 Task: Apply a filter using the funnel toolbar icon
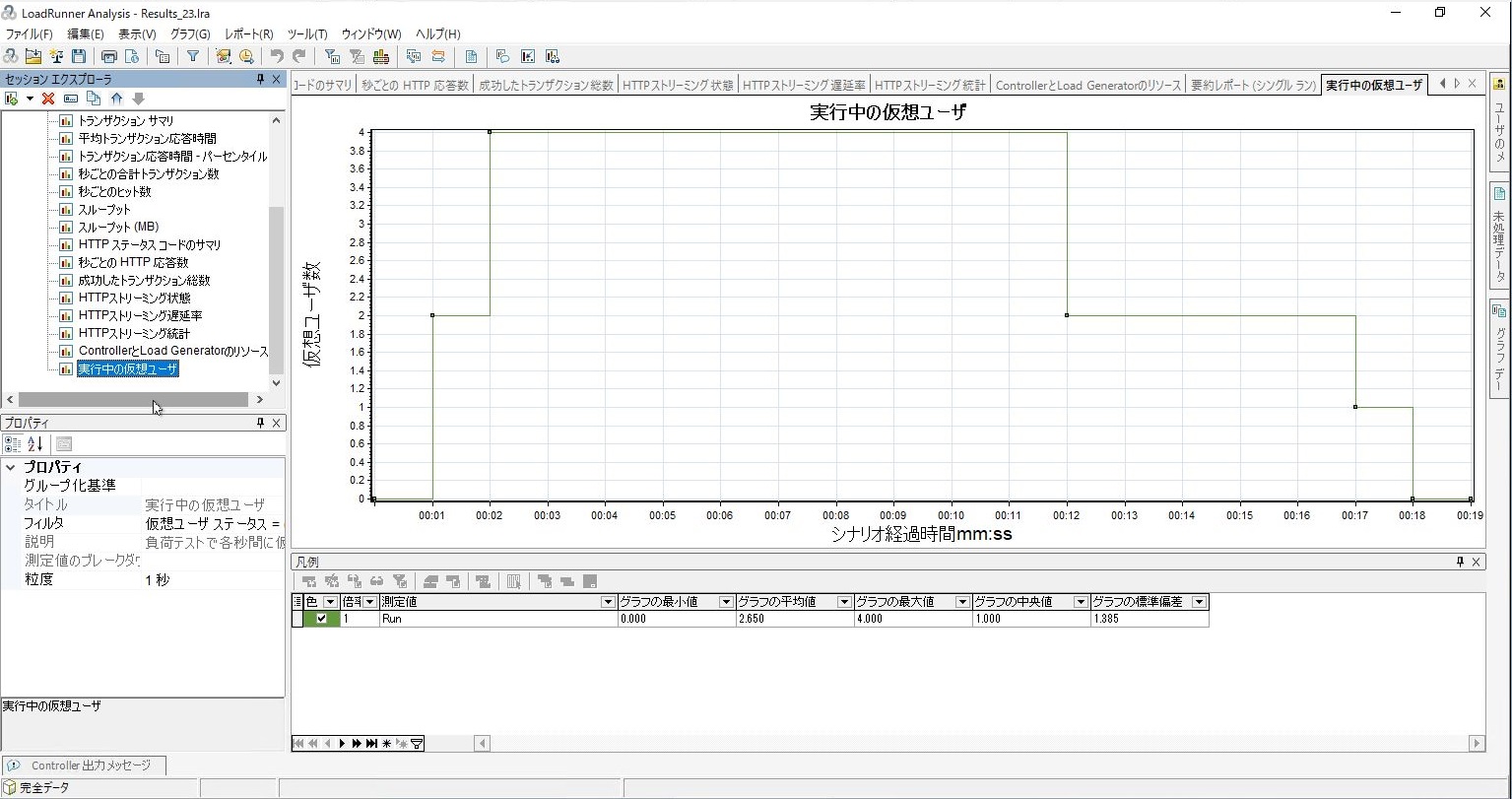click(x=193, y=56)
